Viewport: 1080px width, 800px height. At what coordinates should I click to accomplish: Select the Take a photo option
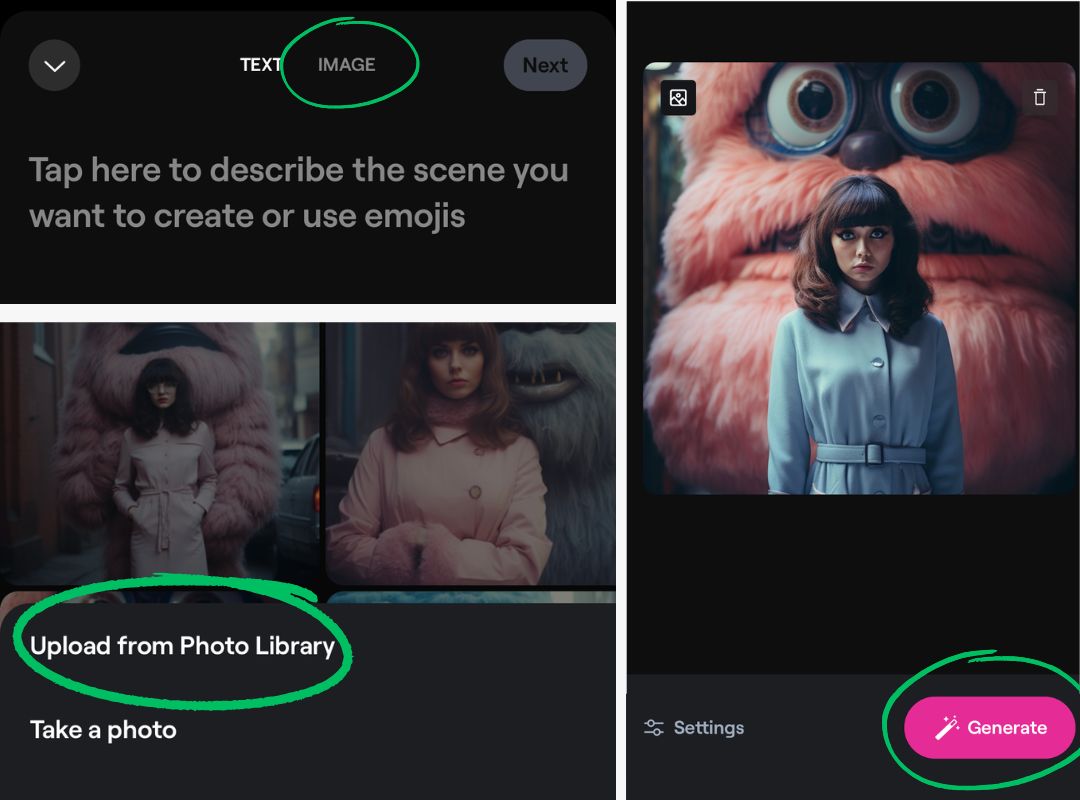103,730
